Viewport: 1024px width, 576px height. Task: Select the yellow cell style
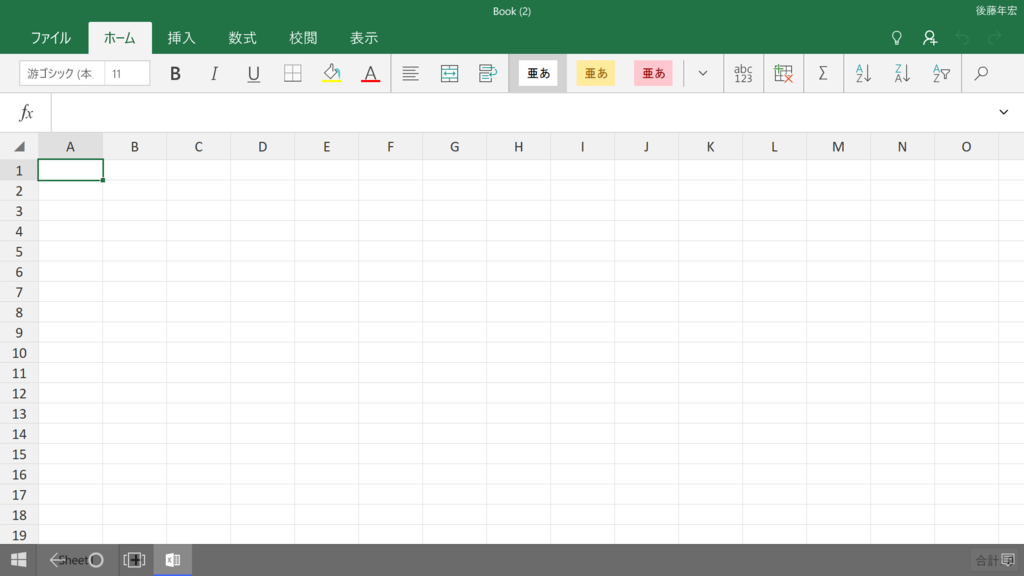[x=596, y=73]
